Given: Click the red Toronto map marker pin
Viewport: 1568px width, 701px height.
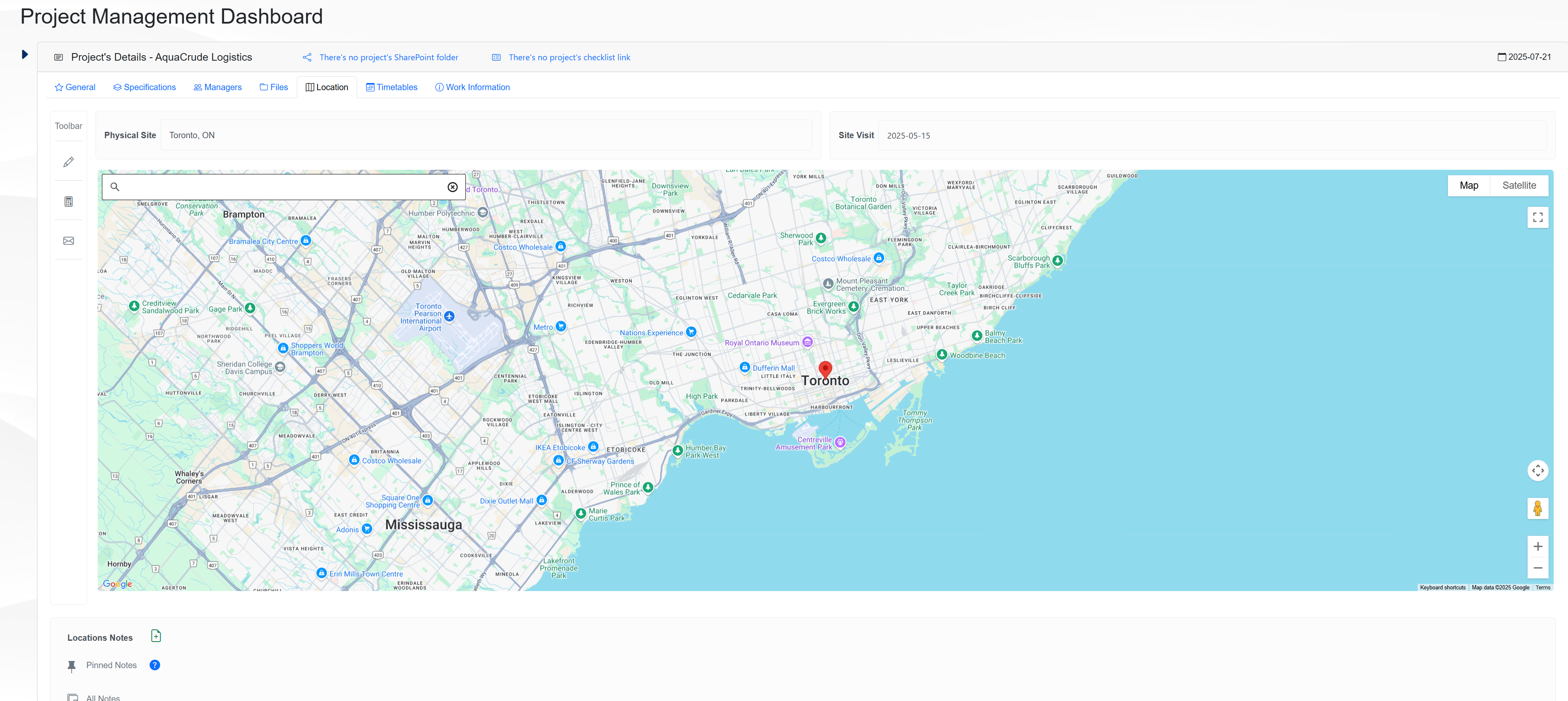Looking at the screenshot, I should click(x=825, y=369).
